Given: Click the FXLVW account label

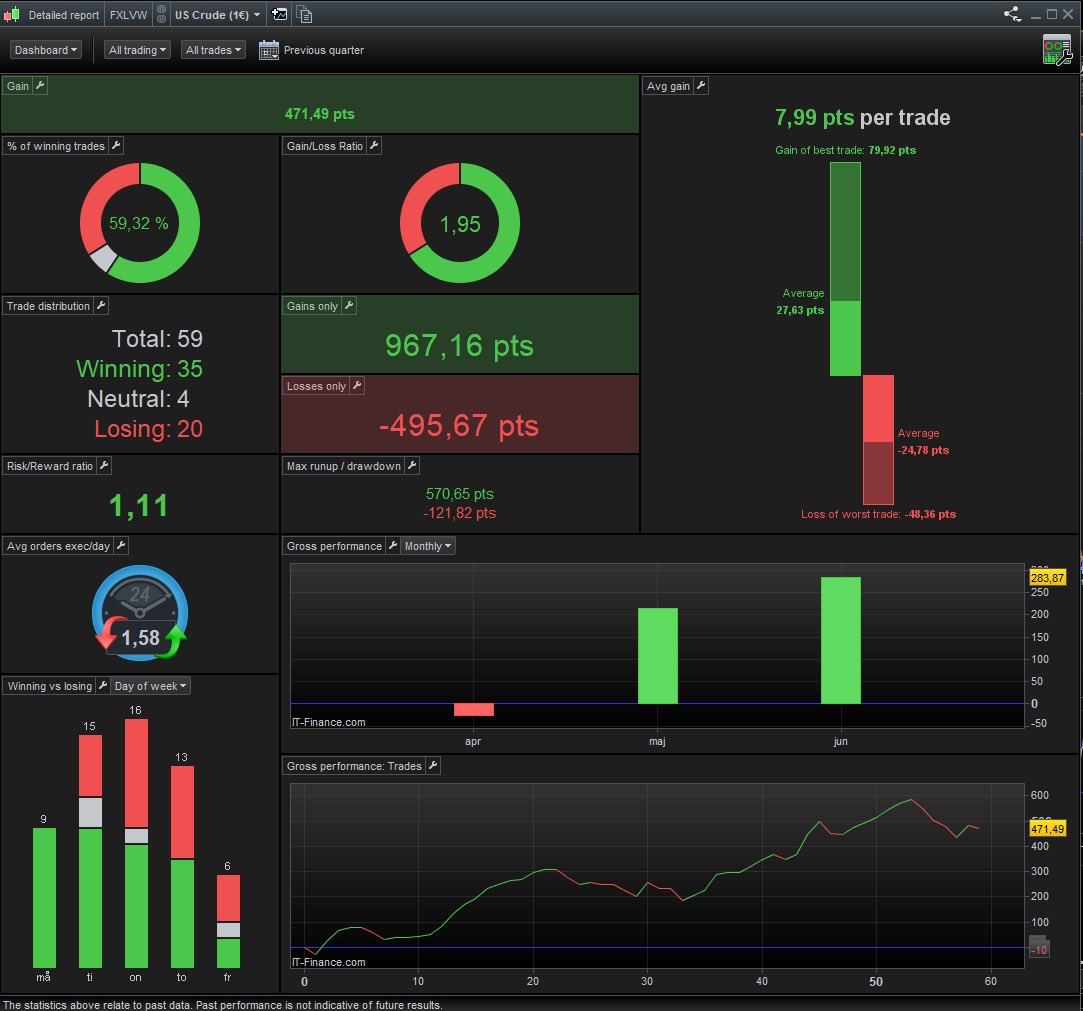Looking at the screenshot, I should (128, 15).
